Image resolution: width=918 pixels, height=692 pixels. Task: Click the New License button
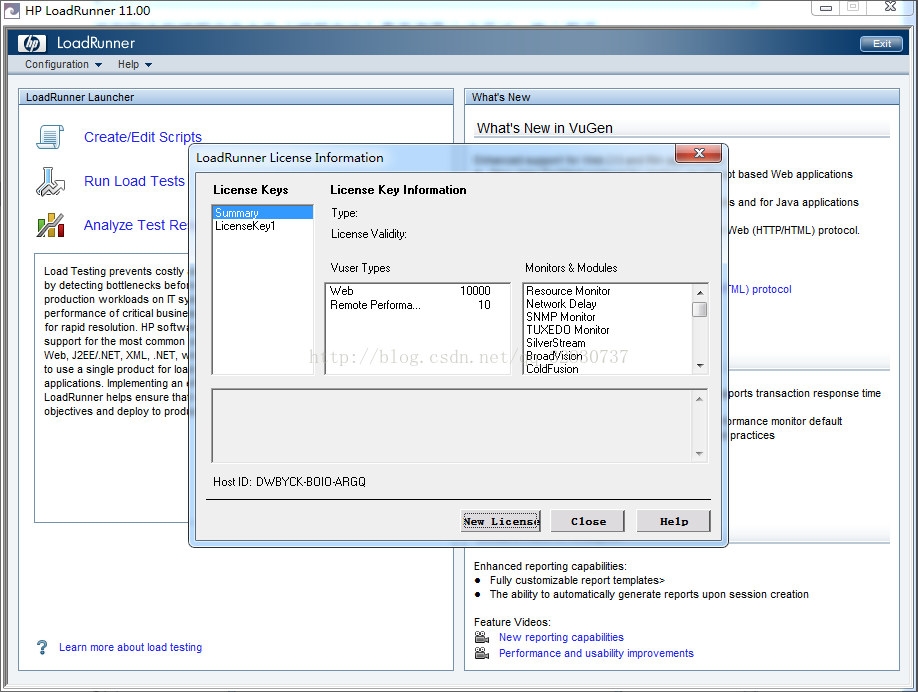pos(501,521)
